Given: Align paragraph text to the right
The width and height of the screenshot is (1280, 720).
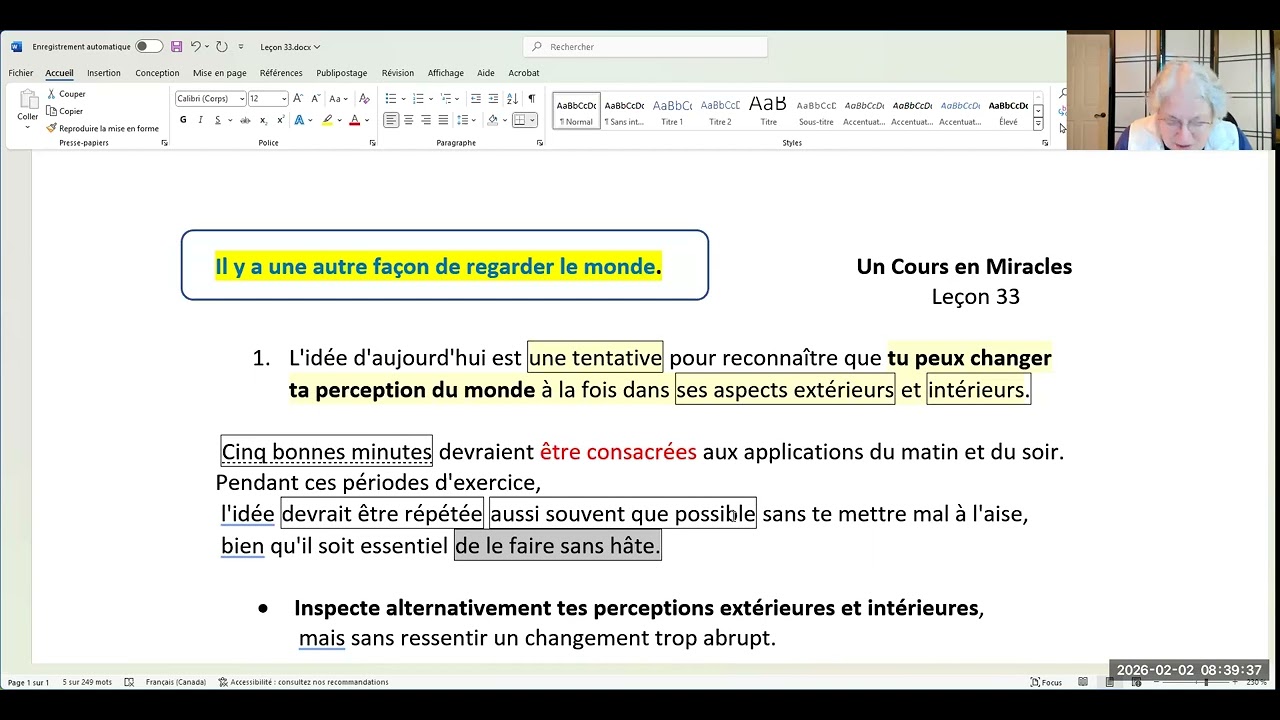Looking at the screenshot, I should click(426, 120).
